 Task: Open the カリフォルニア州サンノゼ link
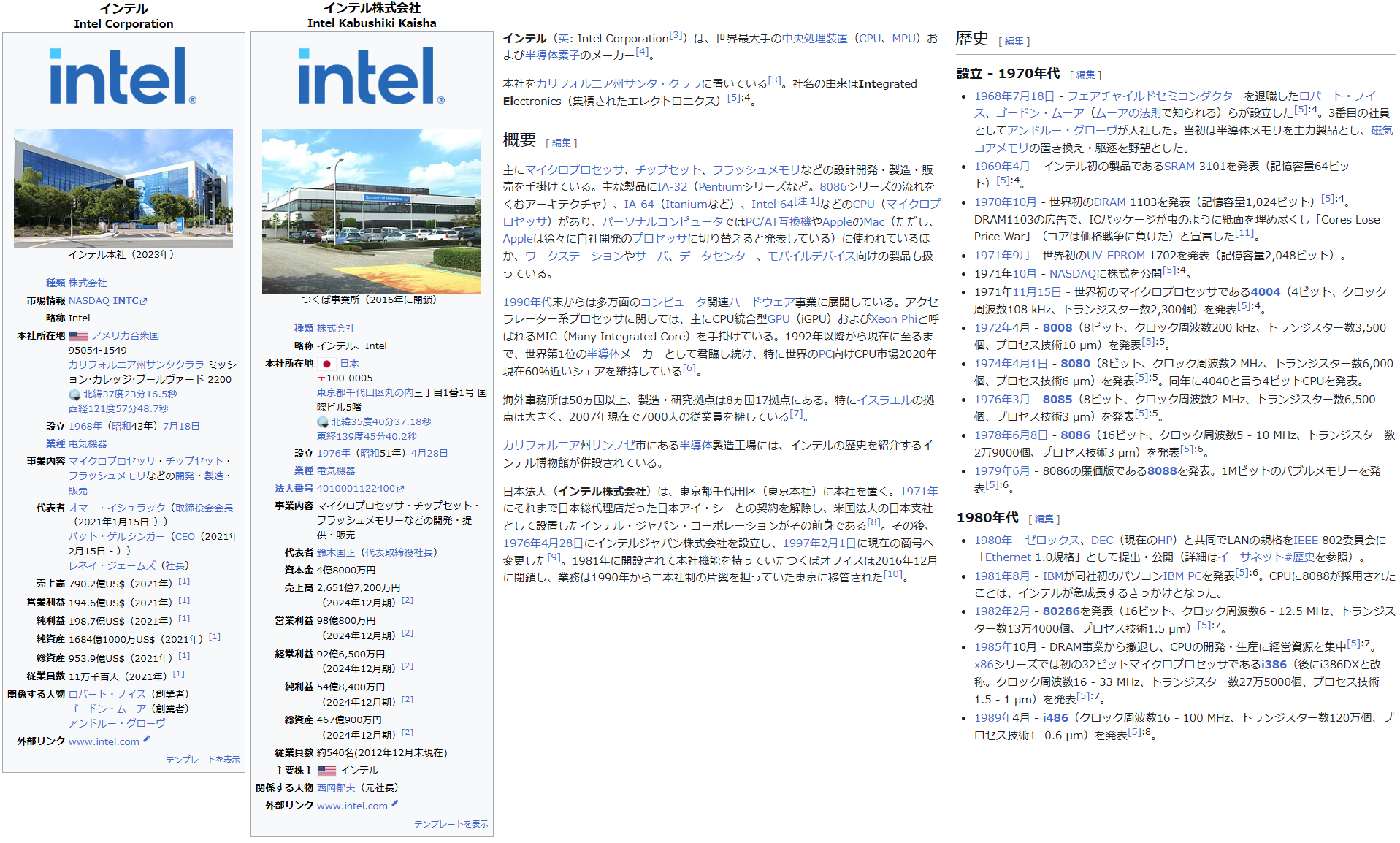pos(568,446)
